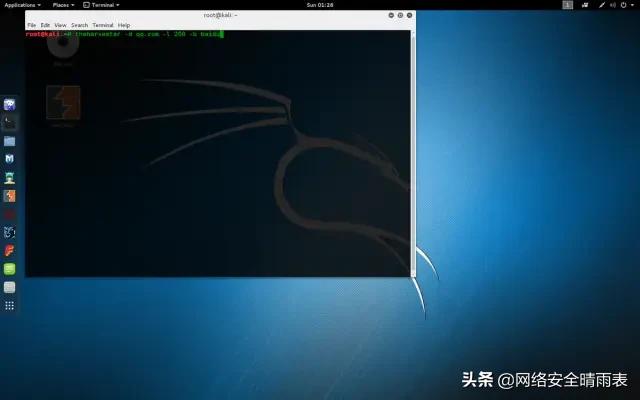Image resolution: width=640 pixels, height=400 pixels.
Task: Select the orange desktop icon below the disc
Action: (63, 103)
